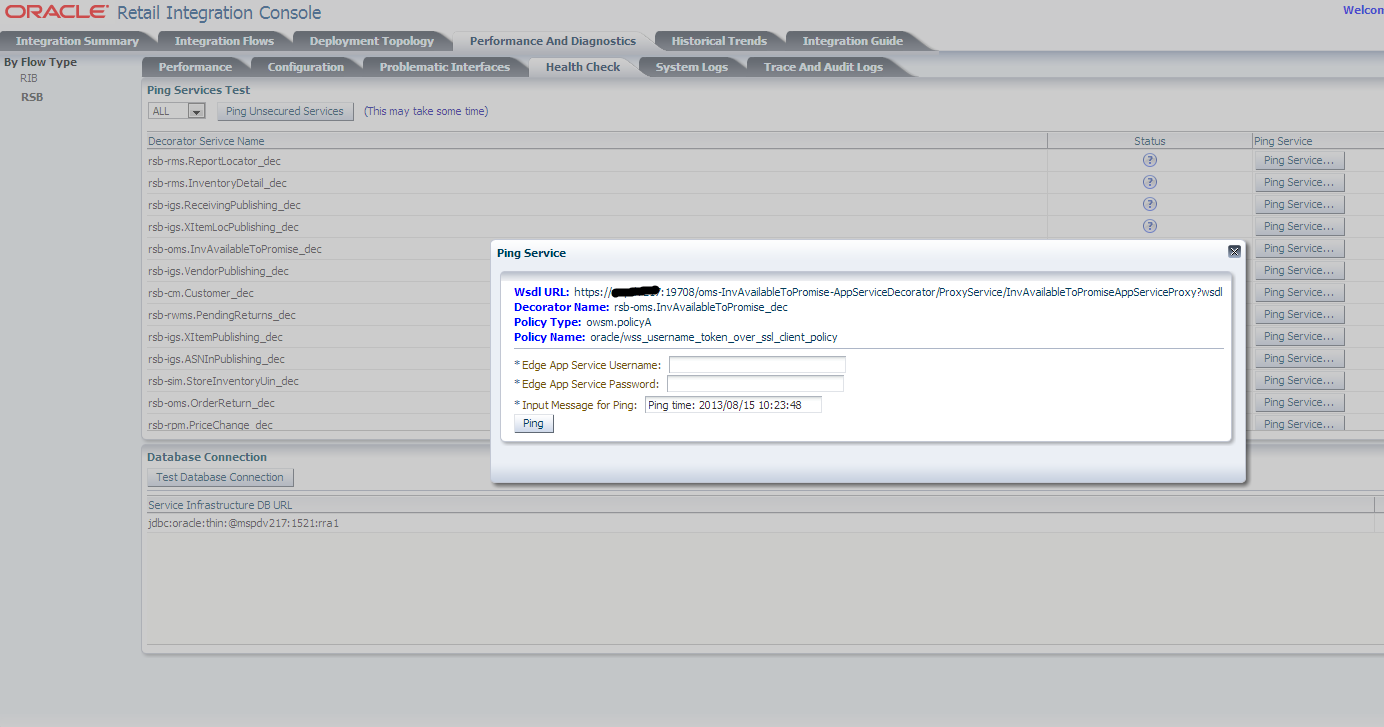Open the ALL services filter dropdown
Image resolution: width=1384 pixels, height=727 pixels.
click(x=196, y=111)
